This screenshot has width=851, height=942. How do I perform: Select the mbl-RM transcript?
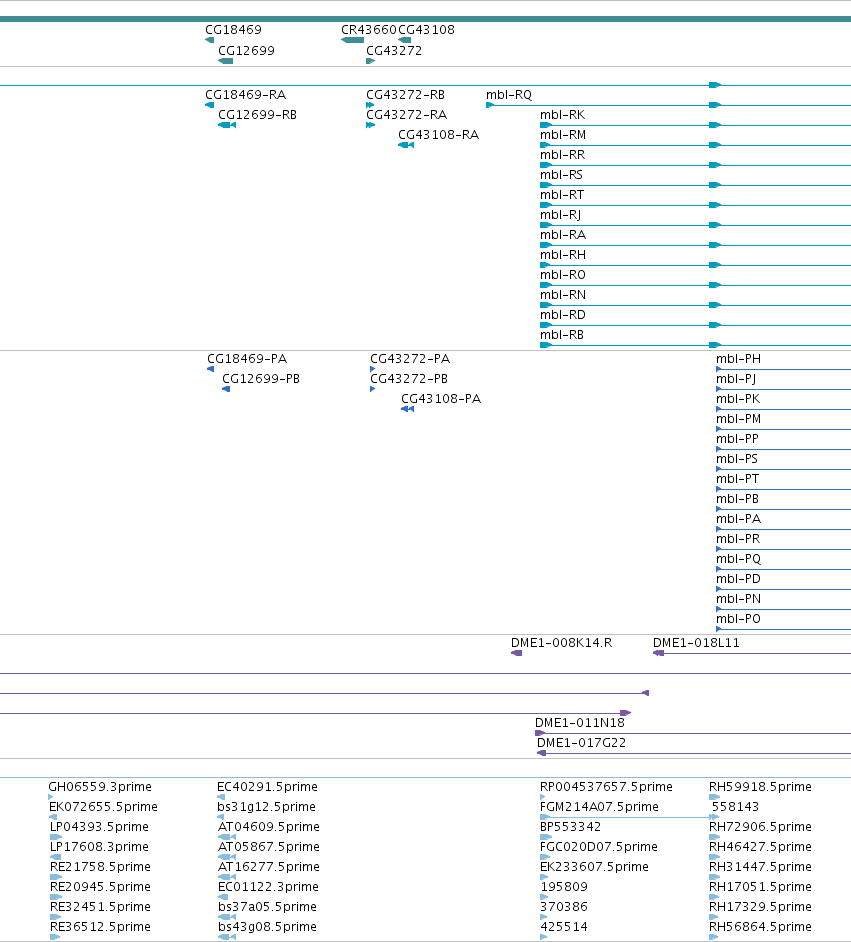click(x=563, y=135)
